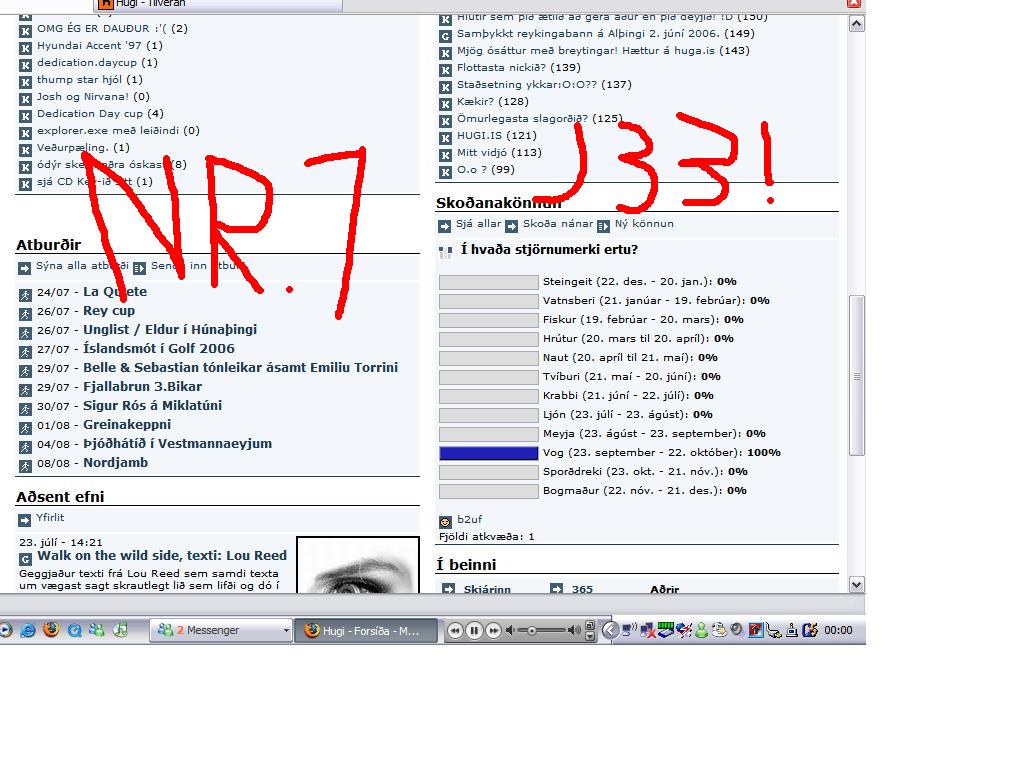Click the G icon beside Samþykkt reykingabann
Viewport: 1024px width, 768px height.
click(x=445, y=36)
